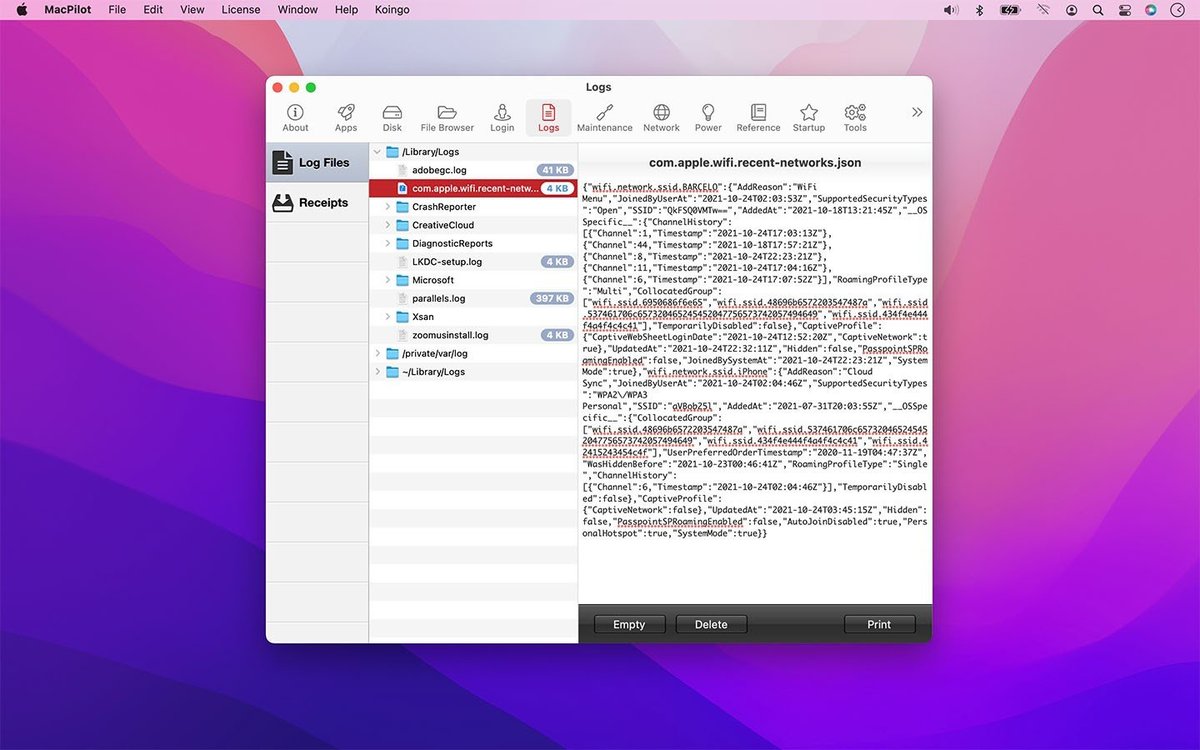The image size is (1200, 750).
Task: Open the Login items section
Action: [x=502, y=116]
